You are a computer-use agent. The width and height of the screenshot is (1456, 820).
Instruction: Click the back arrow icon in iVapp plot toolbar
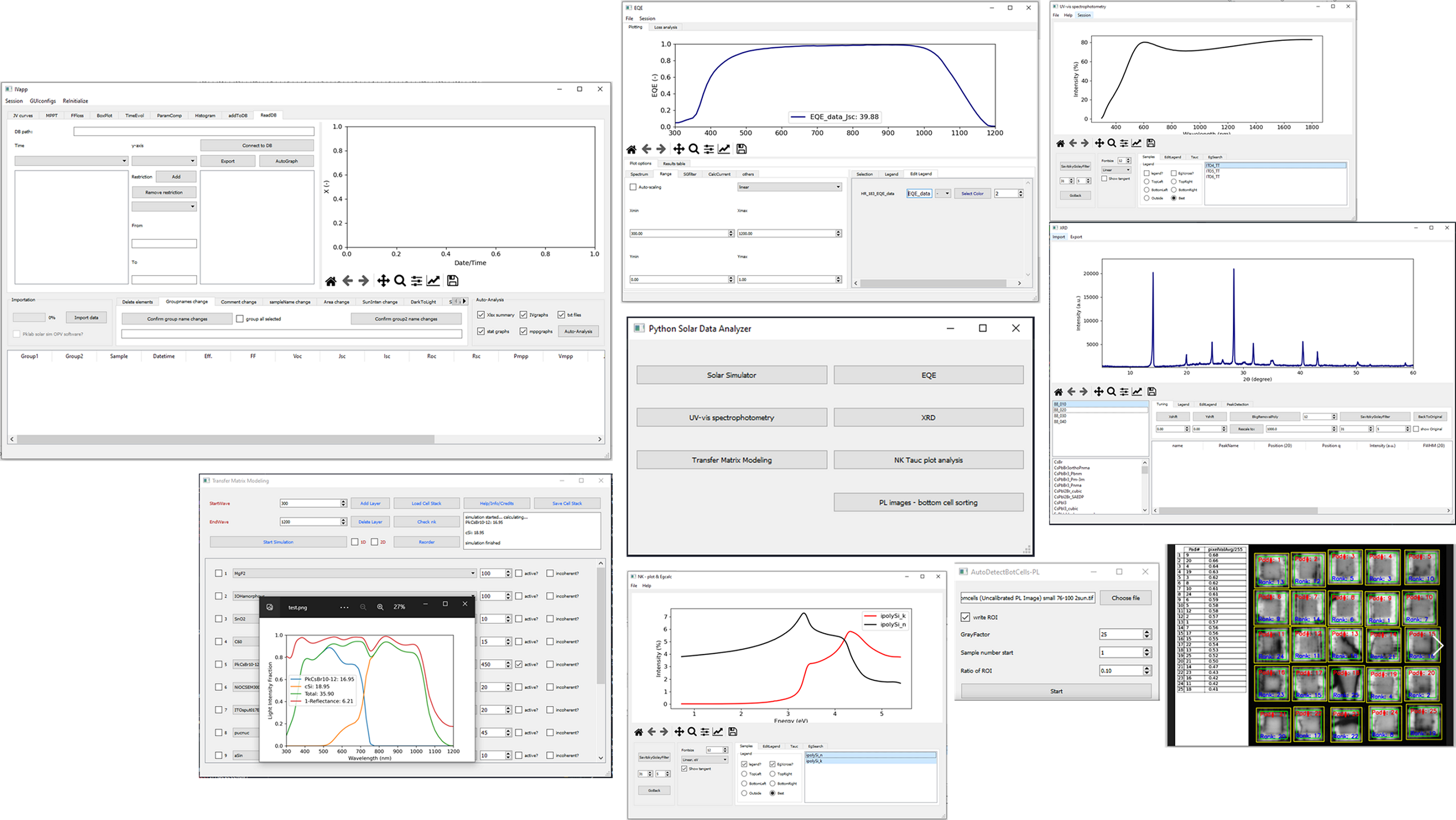click(x=347, y=281)
